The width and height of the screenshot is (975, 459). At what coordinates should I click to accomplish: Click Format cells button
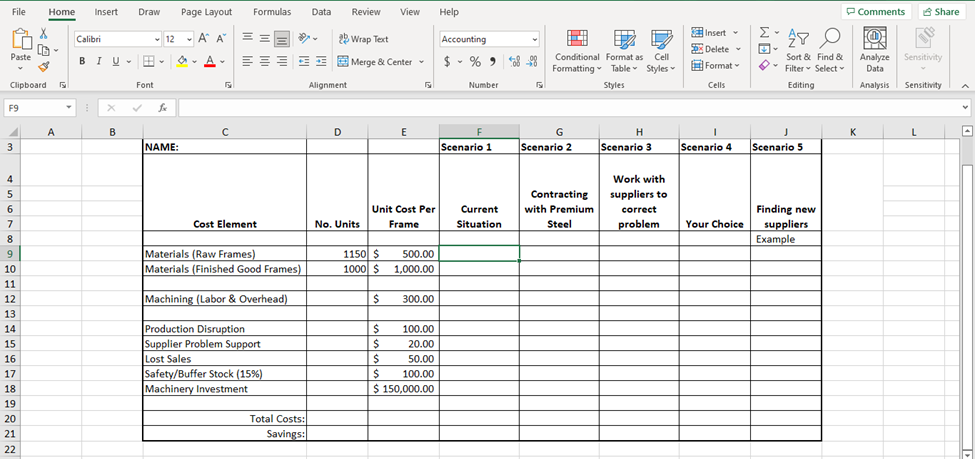click(x=716, y=65)
